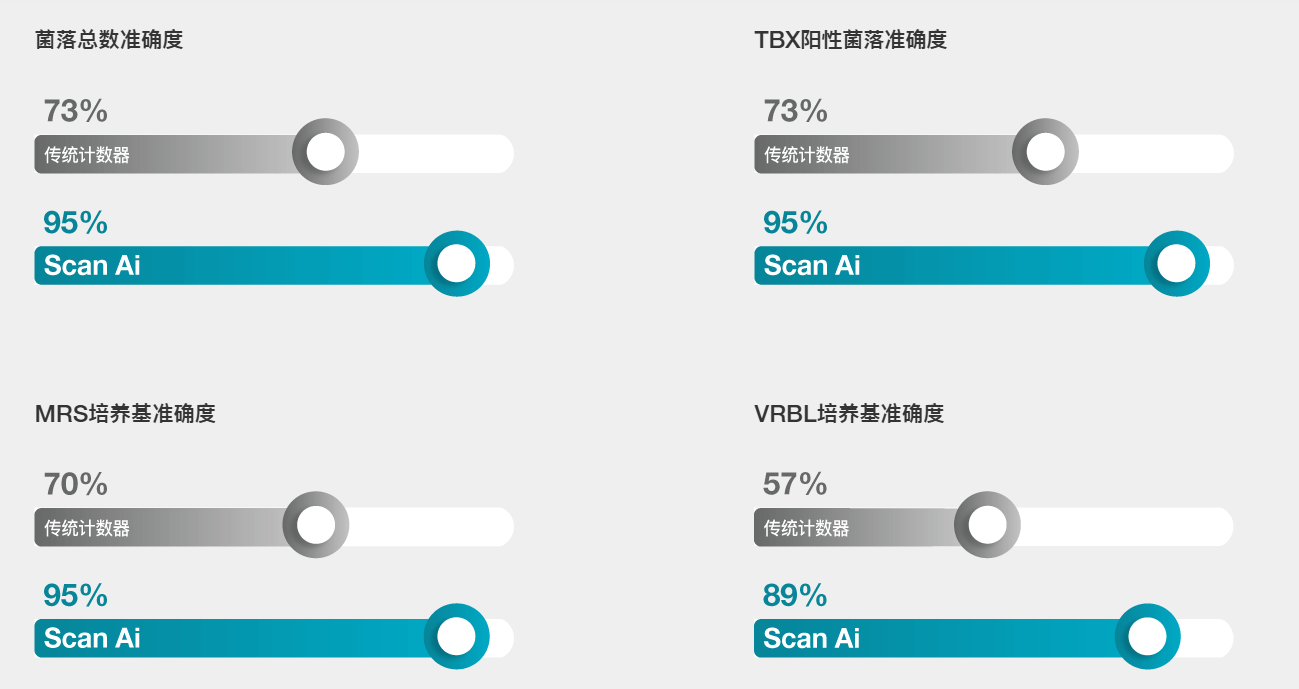This screenshot has height=689, width=1299.
Task: Click the gray slider knob under TBX阳性菌落准确度
Action: pyautogui.click(x=1045, y=152)
